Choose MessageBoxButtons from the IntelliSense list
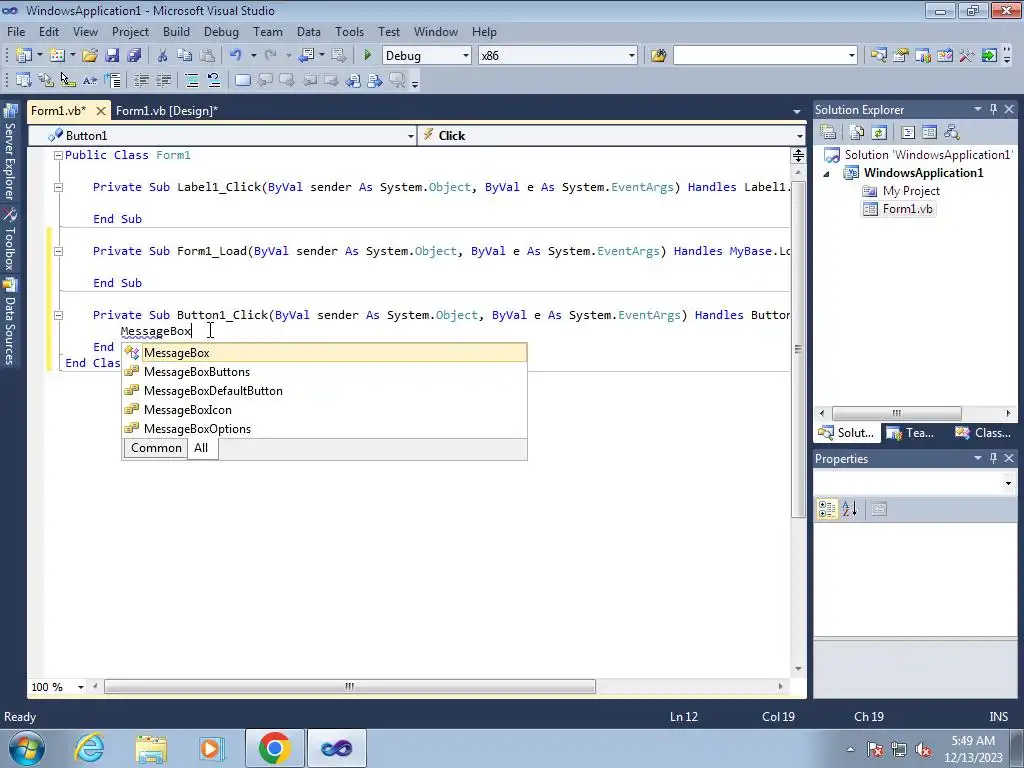 tap(325, 372)
